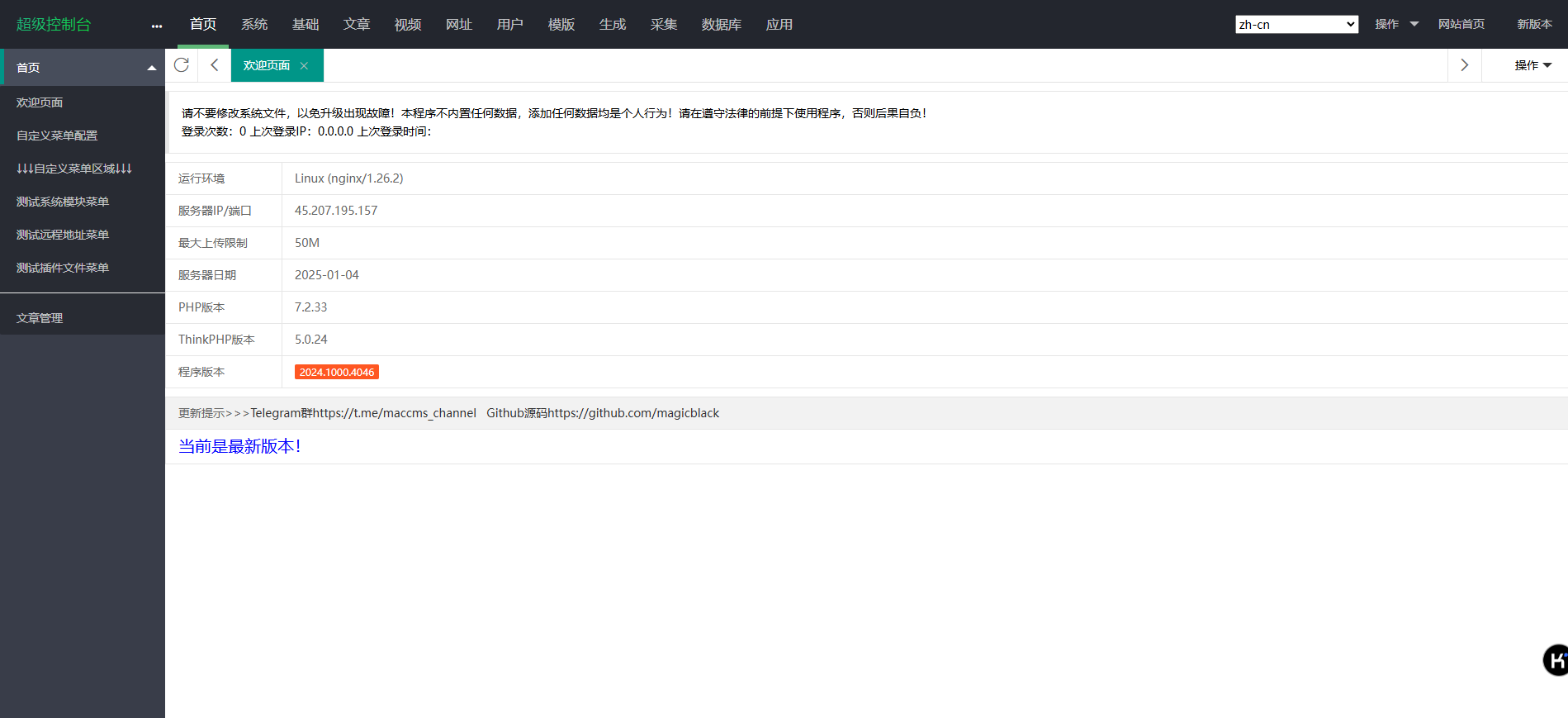Select 测试远程地址菜单 in sidebar
1568x718 pixels.
click(x=63, y=235)
